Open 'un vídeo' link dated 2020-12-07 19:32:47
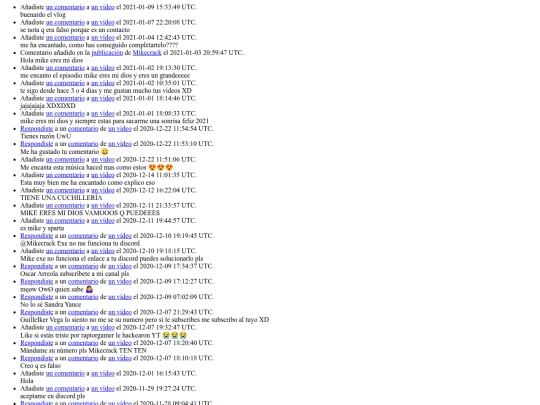Image resolution: width=540 pixels, height=405 pixels. click(103, 327)
